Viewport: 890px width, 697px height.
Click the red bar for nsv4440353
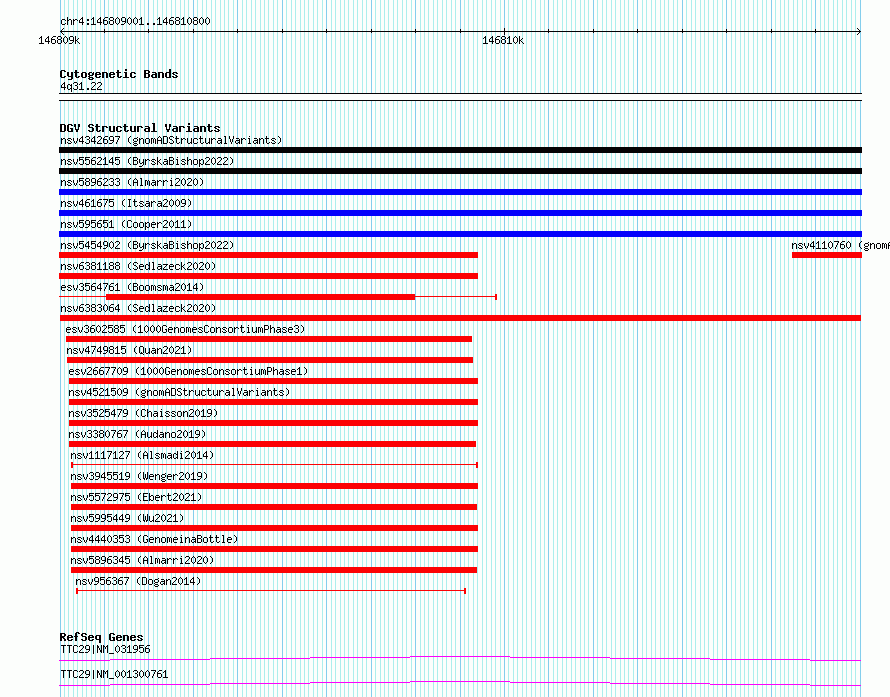(x=274, y=549)
